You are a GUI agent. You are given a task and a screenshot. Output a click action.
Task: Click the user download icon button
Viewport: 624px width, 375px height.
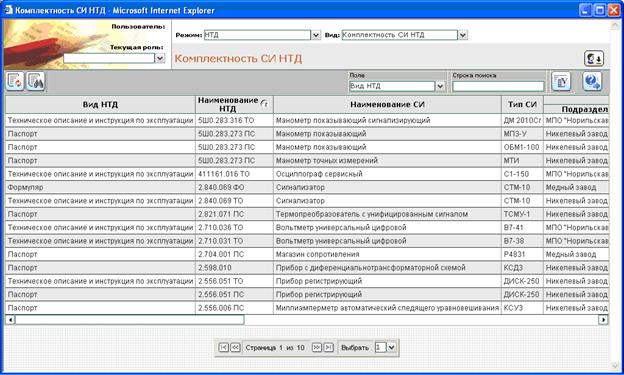click(x=594, y=59)
